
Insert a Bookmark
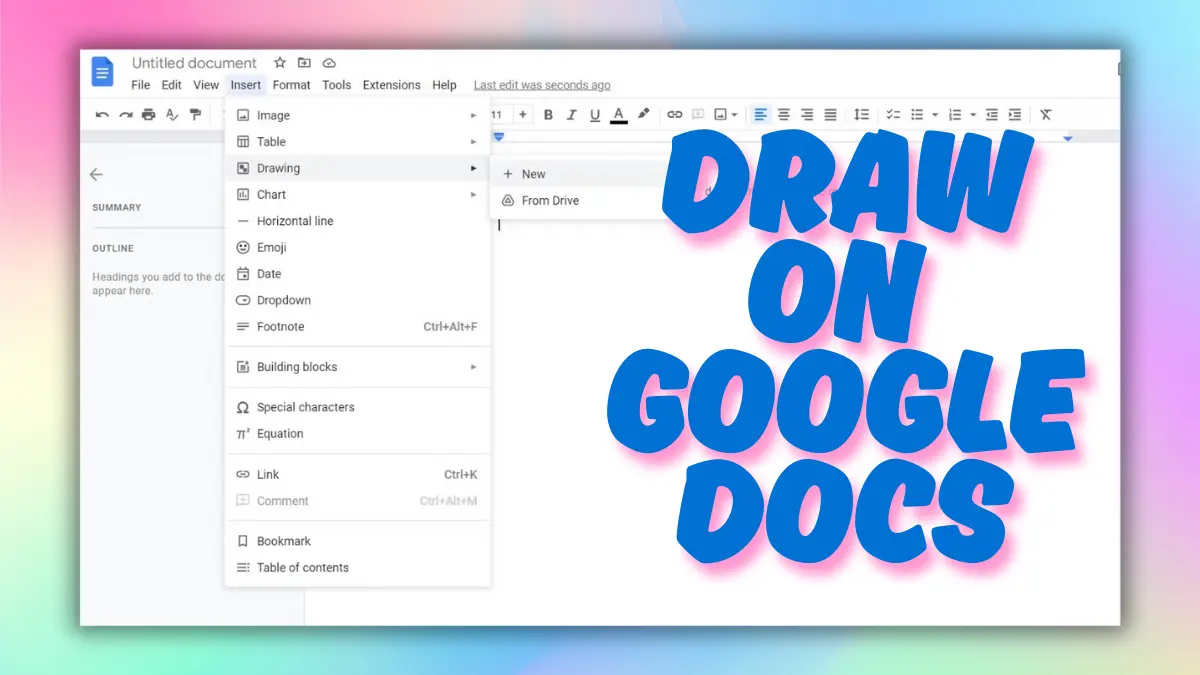tap(358, 541)
